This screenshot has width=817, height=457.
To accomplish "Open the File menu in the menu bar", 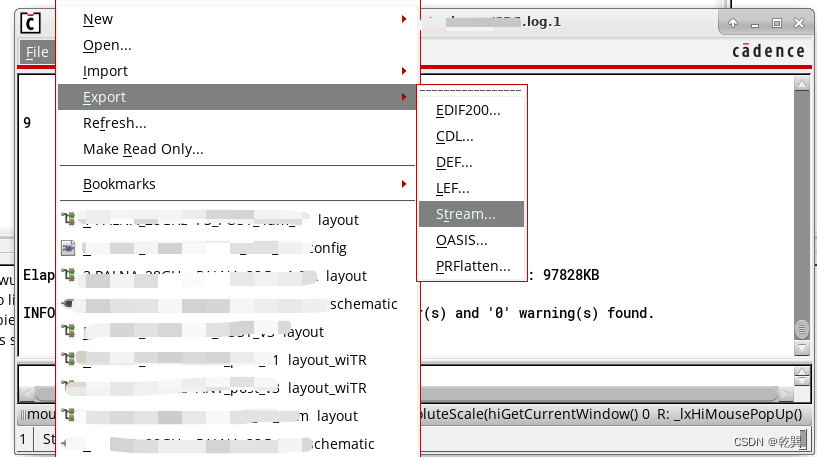I will coord(37,52).
